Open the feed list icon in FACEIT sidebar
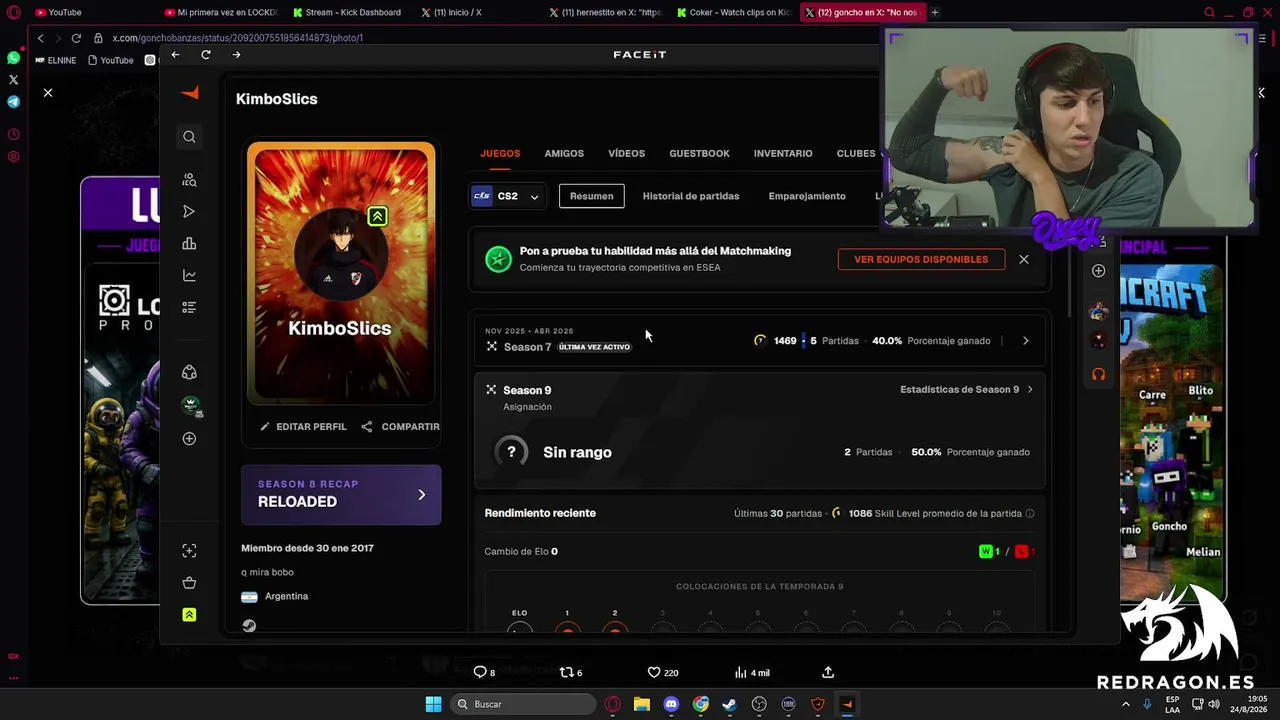This screenshot has width=1280, height=720. click(189, 308)
